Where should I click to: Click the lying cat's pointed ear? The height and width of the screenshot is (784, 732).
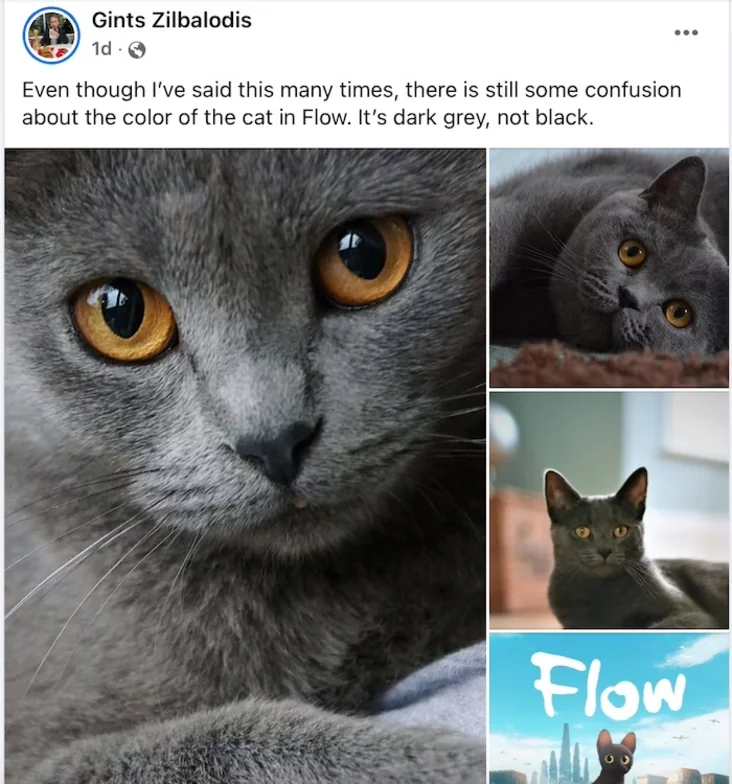tap(676, 183)
